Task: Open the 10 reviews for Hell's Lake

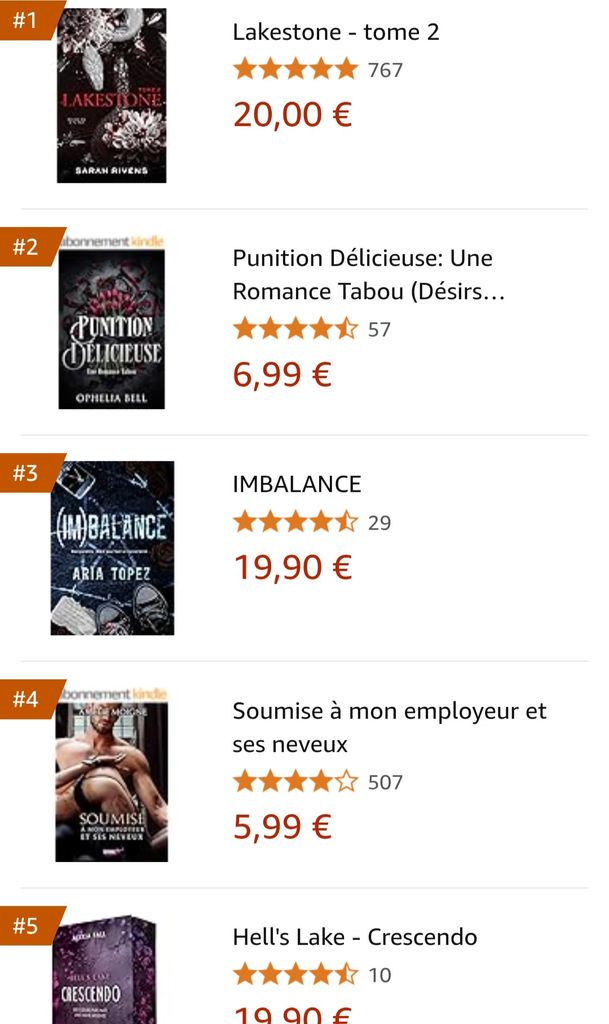Action: coord(379,975)
